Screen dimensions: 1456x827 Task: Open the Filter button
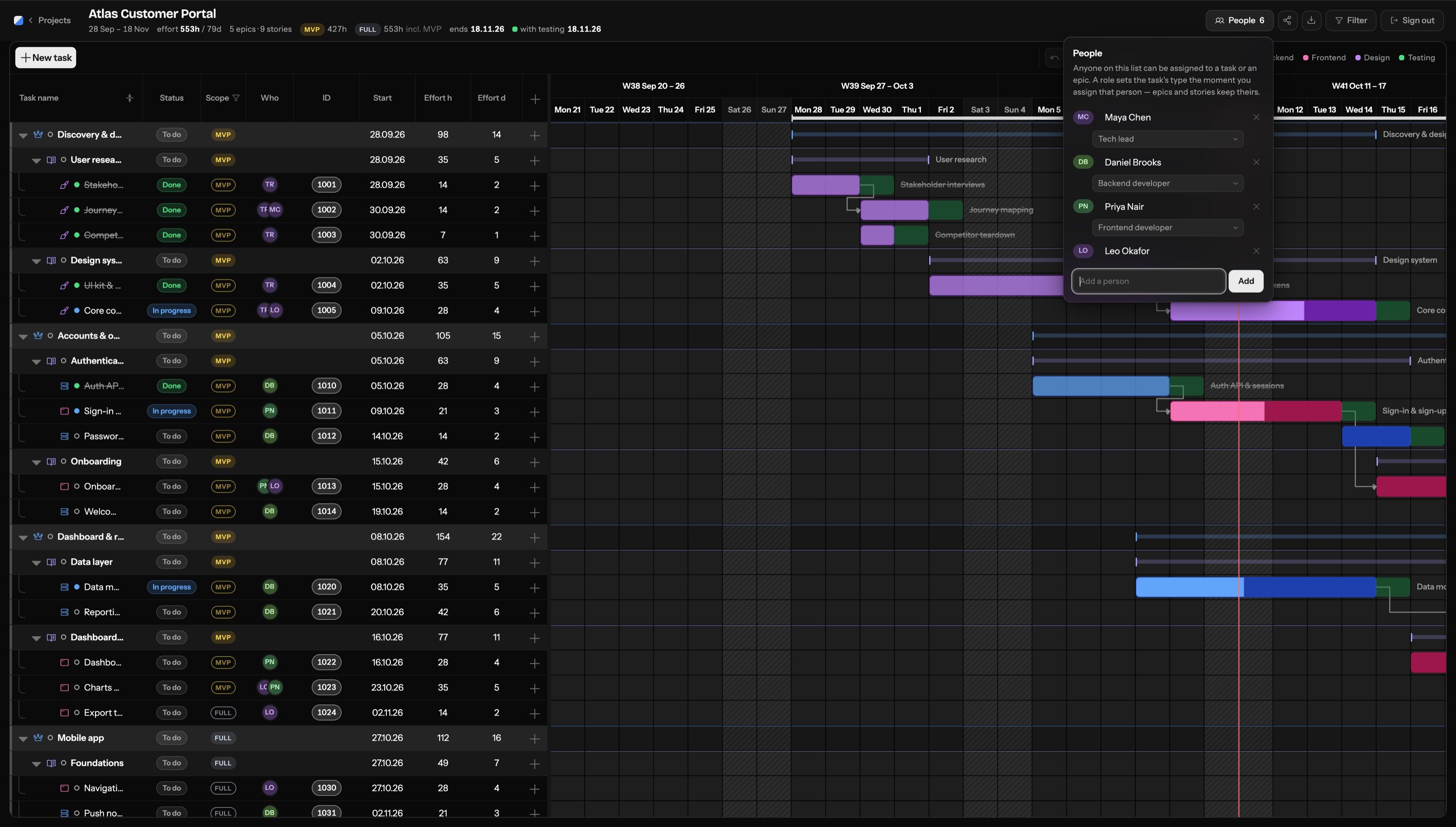(x=1350, y=20)
